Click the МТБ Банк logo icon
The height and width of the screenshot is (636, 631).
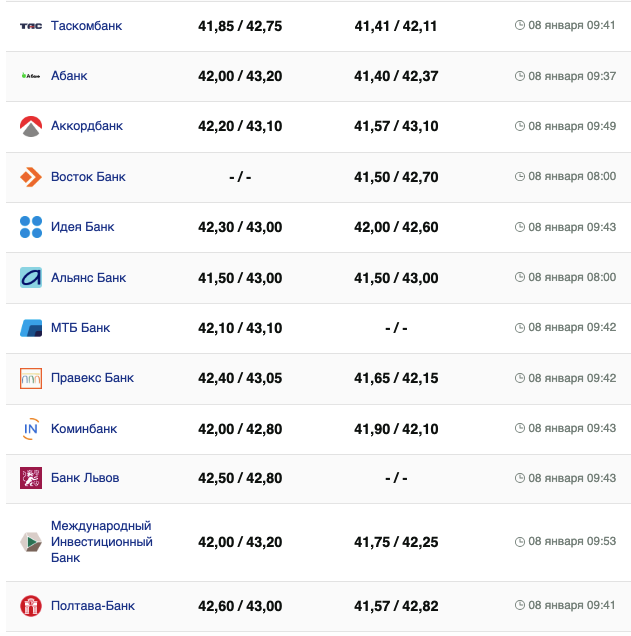click(31, 328)
